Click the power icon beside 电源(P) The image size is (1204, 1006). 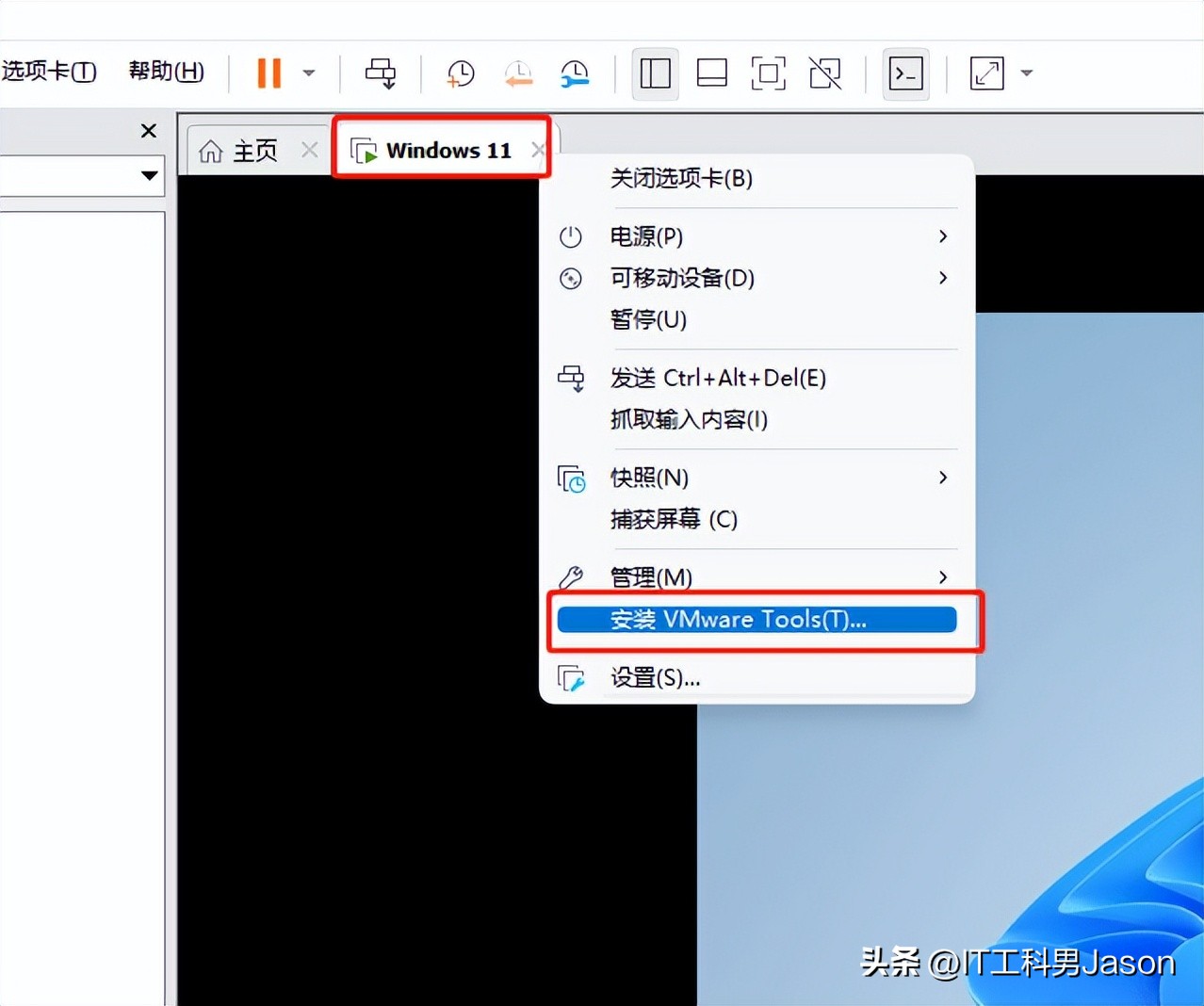571,236
